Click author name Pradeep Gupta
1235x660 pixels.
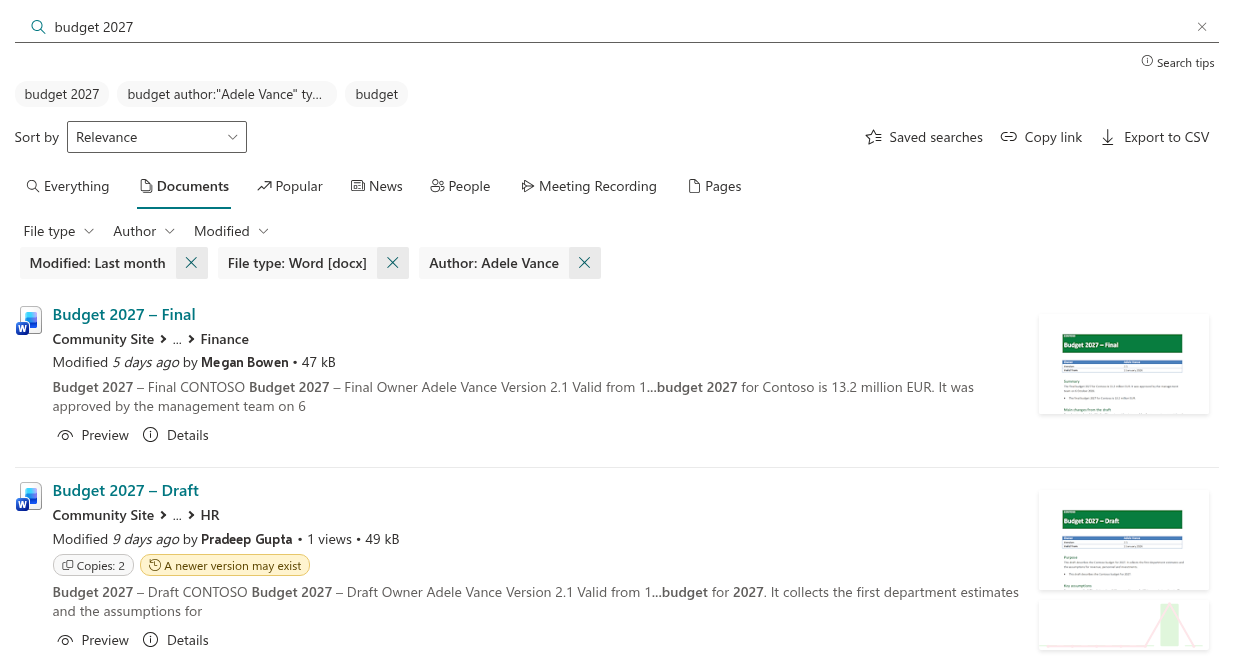247,539
